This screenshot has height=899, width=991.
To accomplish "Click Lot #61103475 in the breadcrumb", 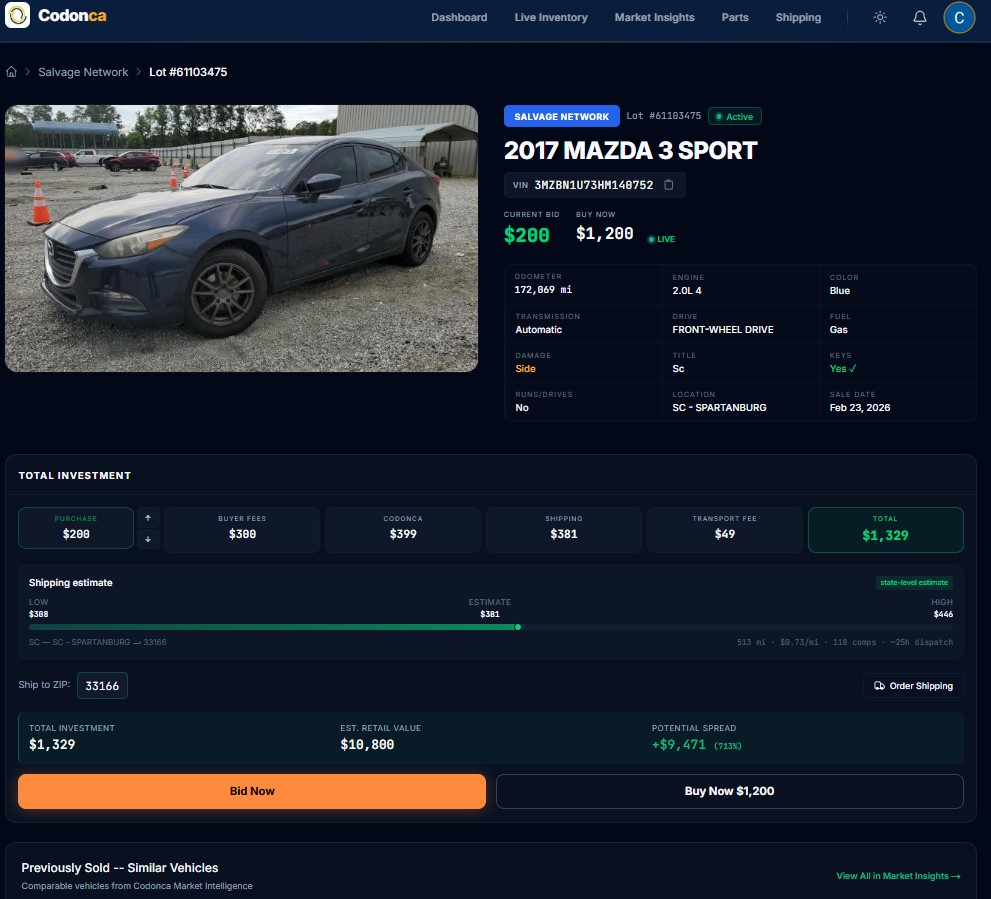I will [188, 72].
